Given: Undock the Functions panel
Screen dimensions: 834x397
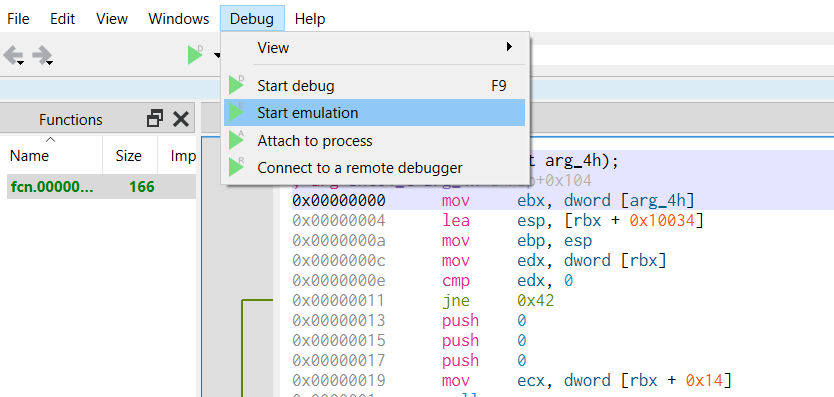Looking at the screenshot, I should (155, 119).
